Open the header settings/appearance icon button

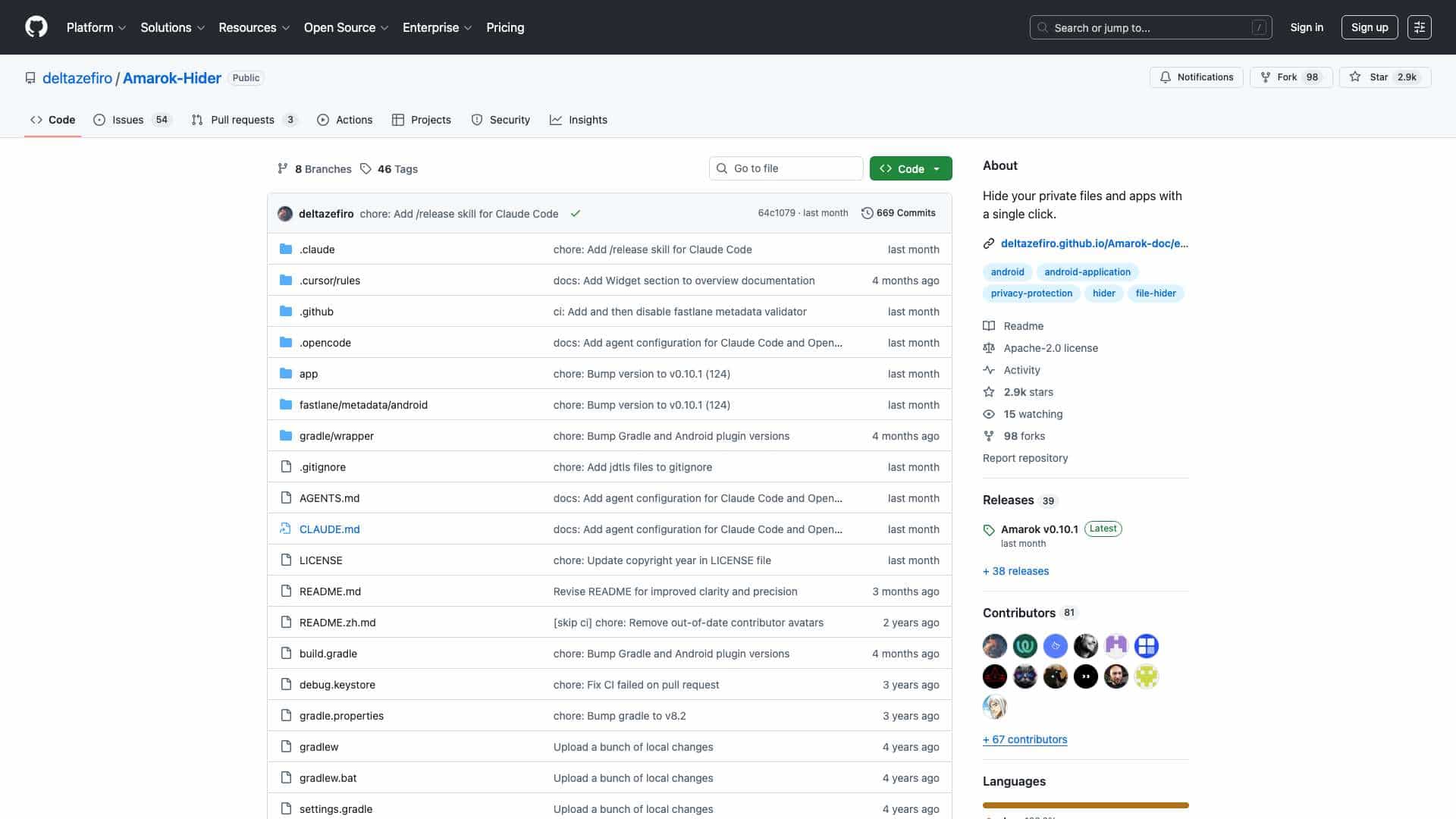1419,27
